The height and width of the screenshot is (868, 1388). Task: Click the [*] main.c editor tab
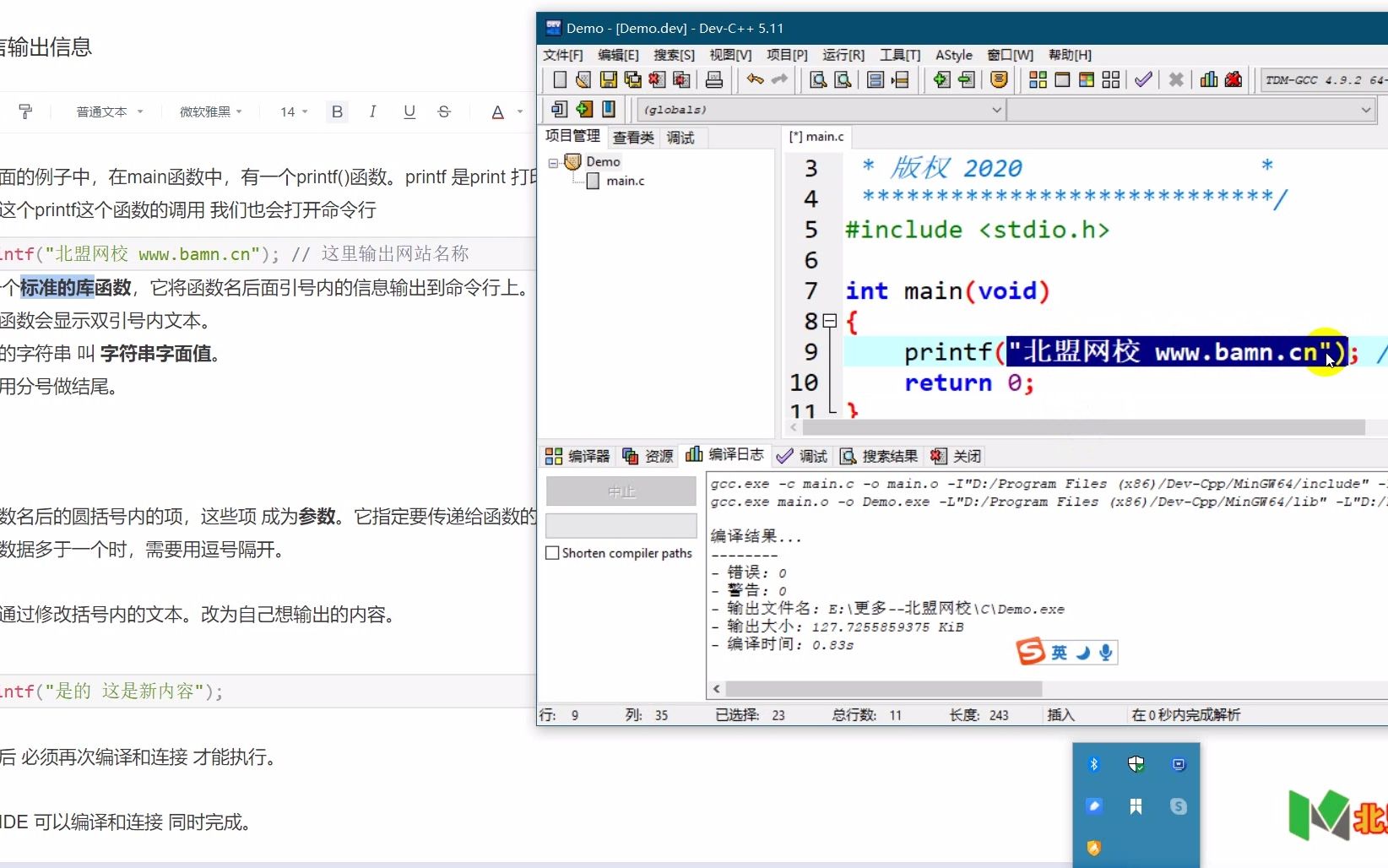coord(816,137)
